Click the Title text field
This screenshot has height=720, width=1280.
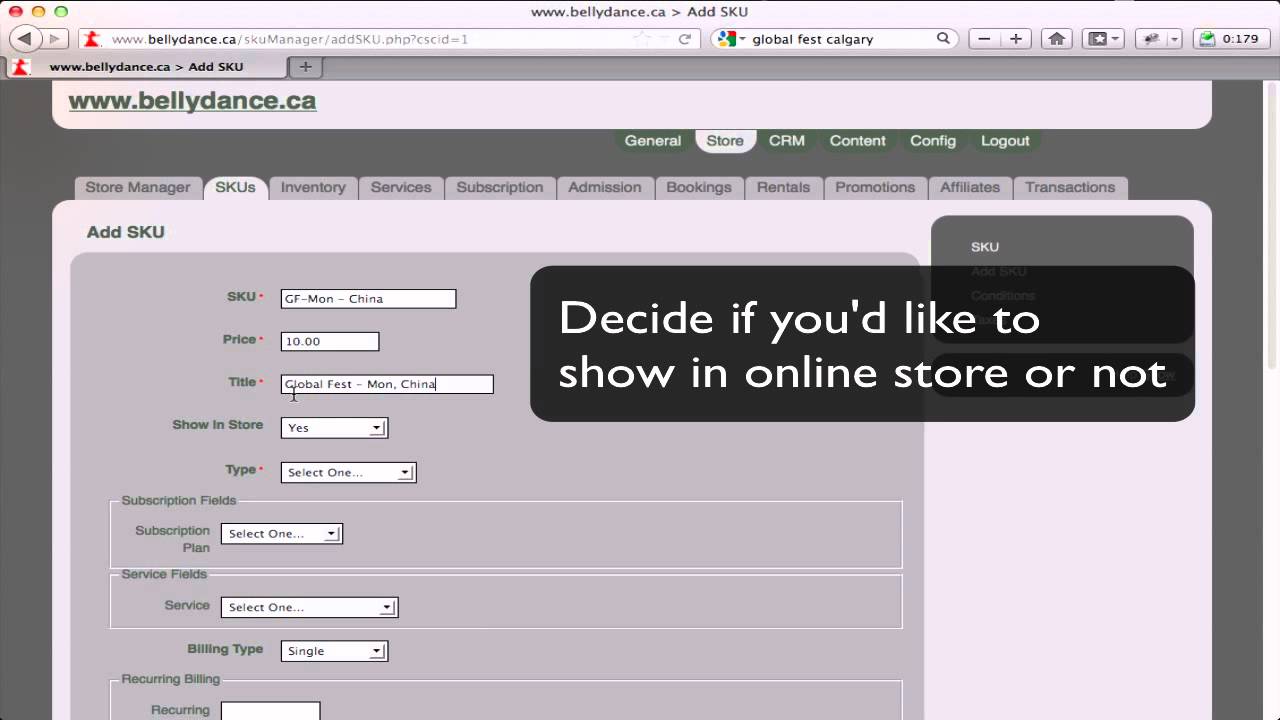(387, 384)
